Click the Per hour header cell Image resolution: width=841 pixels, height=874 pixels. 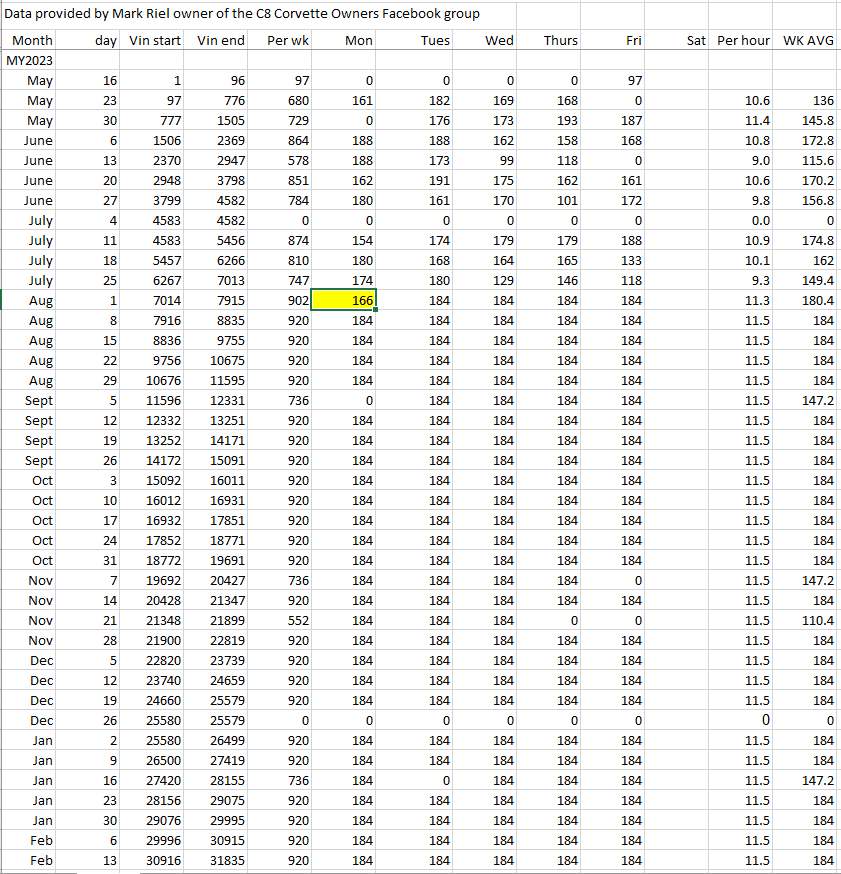(x=743, y=40)
